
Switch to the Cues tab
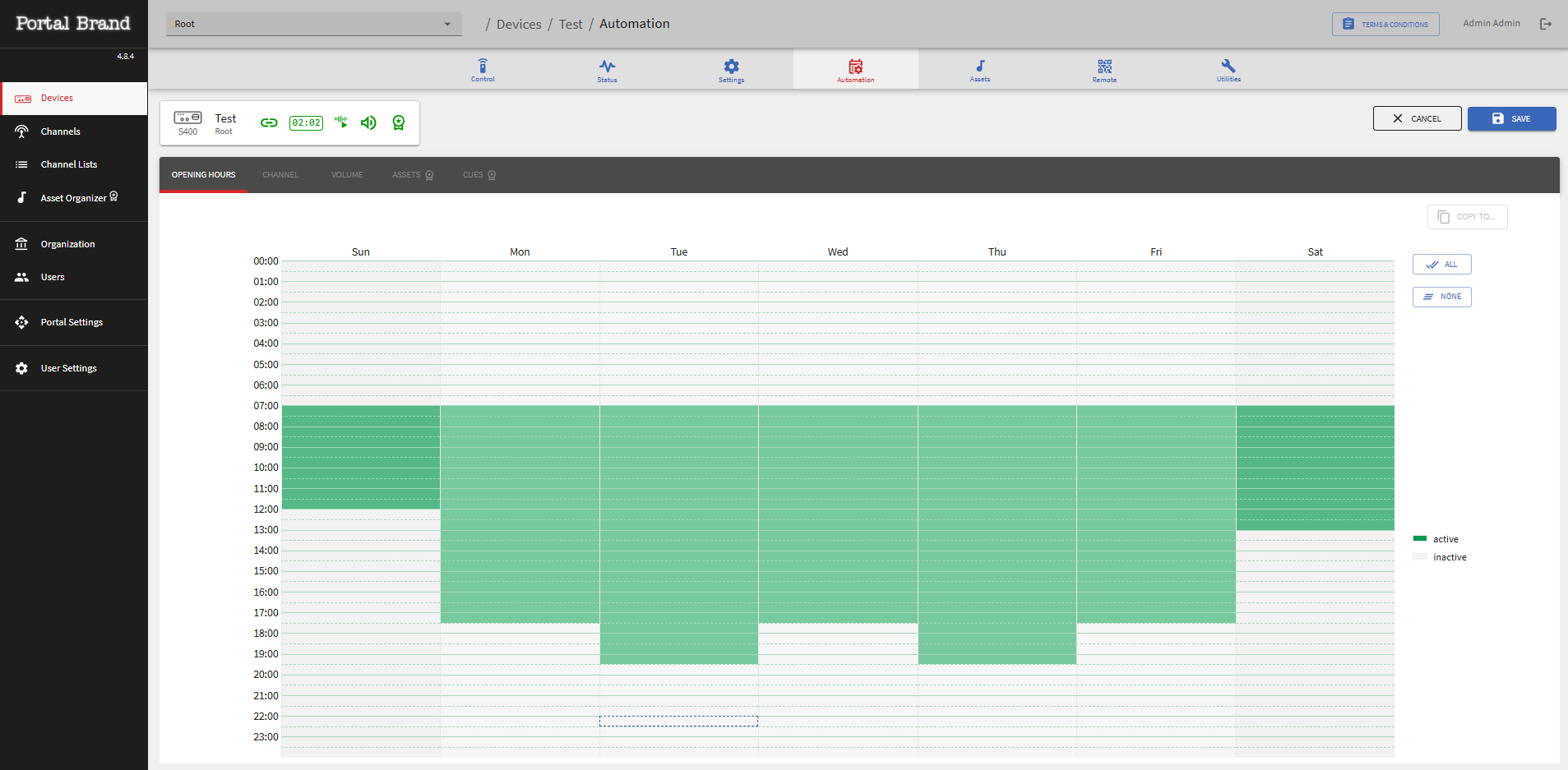479,175
